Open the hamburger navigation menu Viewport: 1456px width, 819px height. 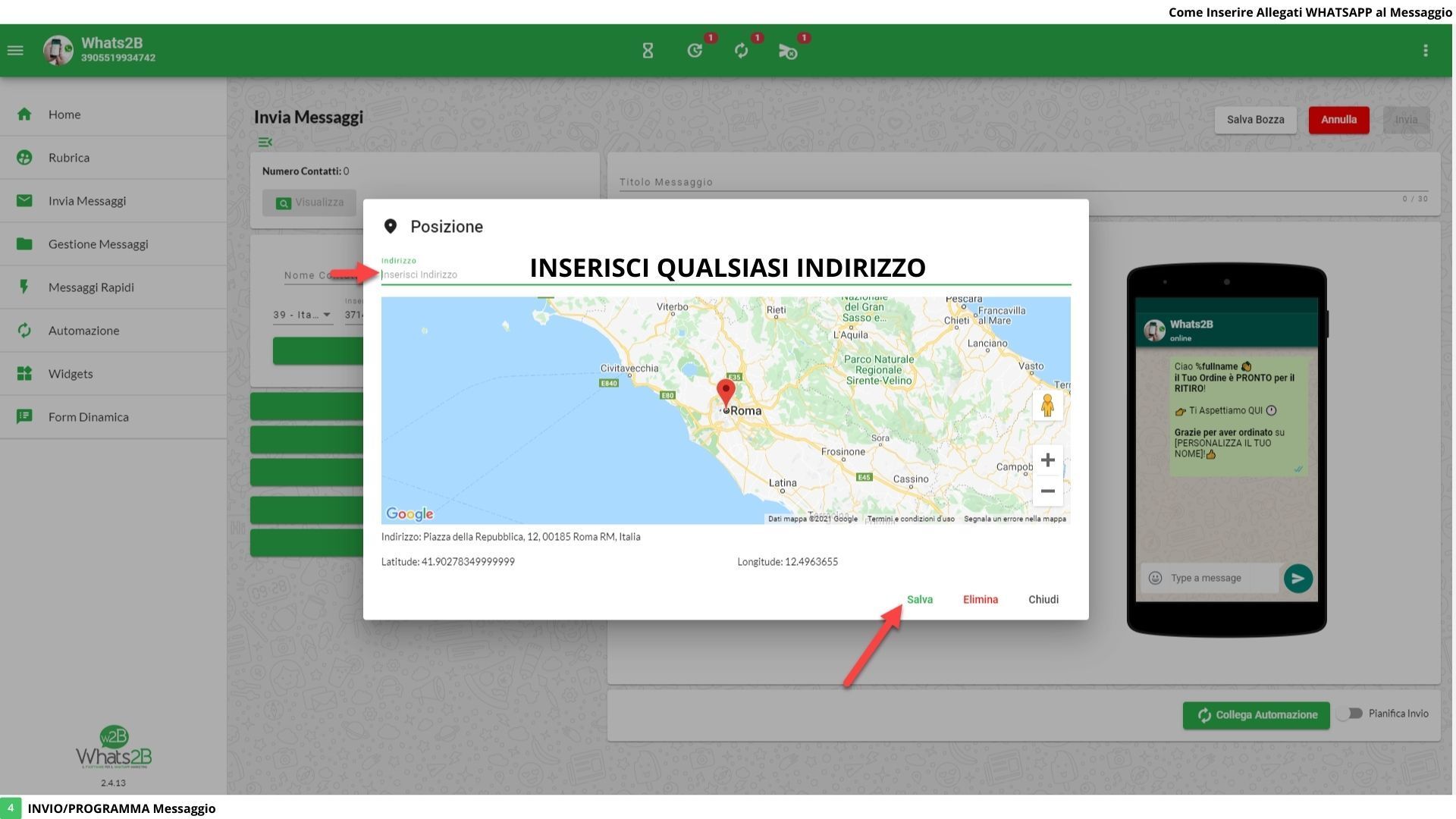point(15,51)
